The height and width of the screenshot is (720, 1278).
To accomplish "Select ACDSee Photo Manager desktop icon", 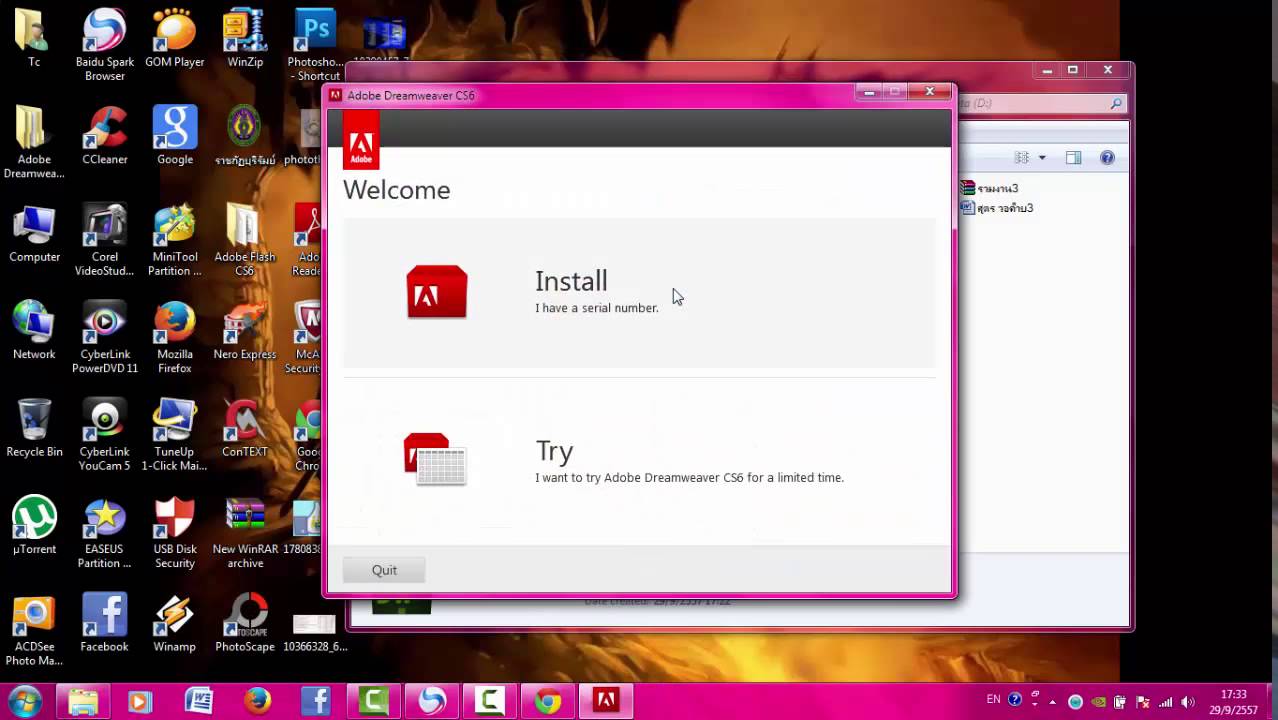I will 34,630.
